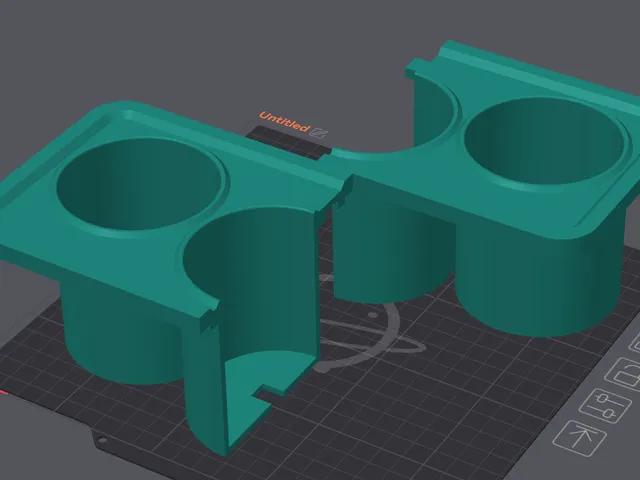Screen dimensions: 640x480
Task: Click the orange Untitled plate name
Action: click(x=284, y=122)
